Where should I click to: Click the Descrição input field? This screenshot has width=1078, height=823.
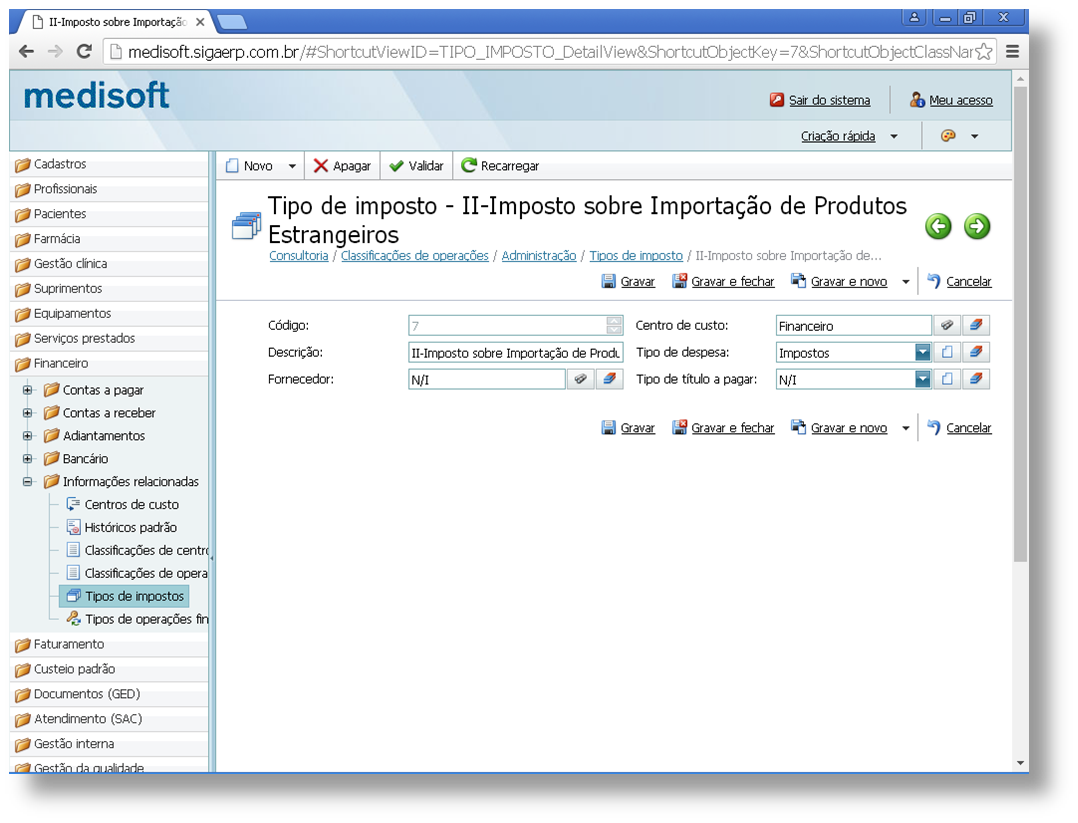pos(516,353)
